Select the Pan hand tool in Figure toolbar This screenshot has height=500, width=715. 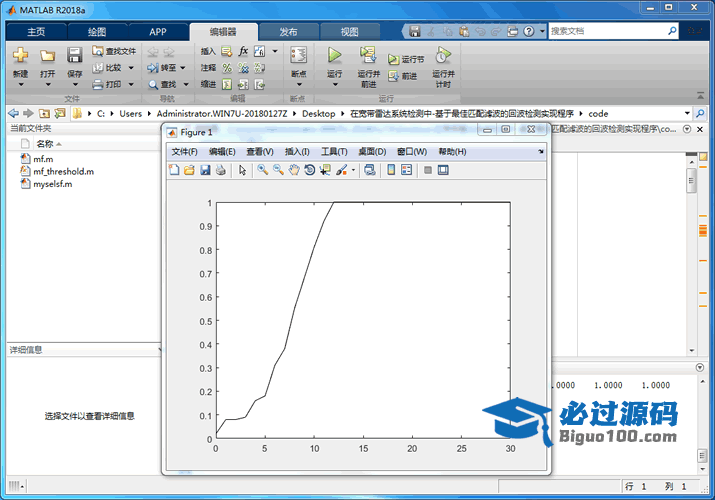coord(294,170)
